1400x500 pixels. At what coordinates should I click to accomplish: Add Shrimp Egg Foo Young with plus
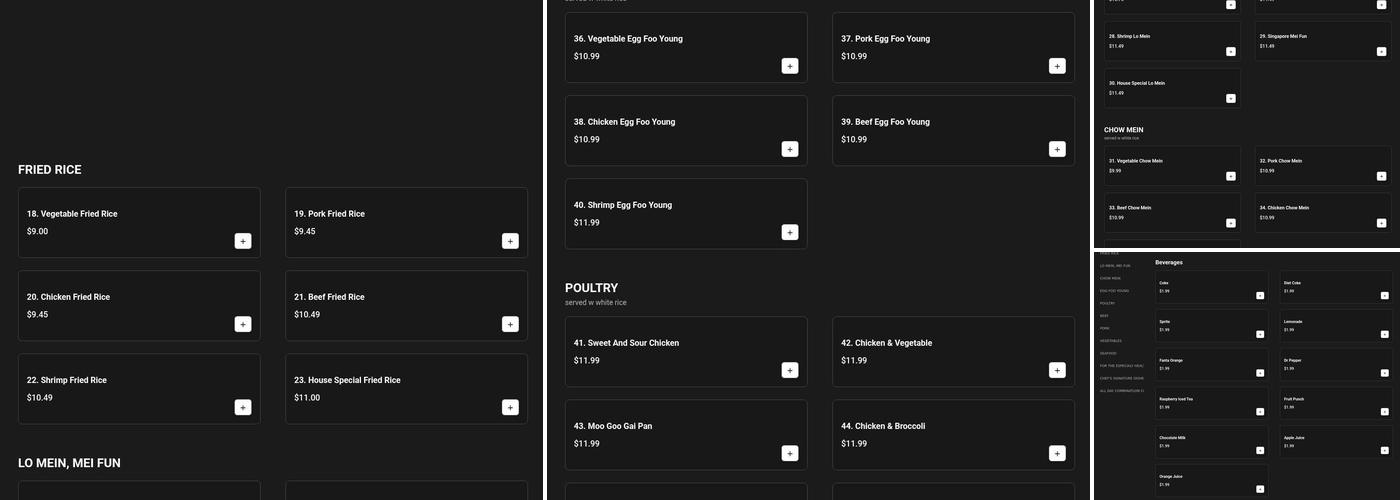click(790, 232)
